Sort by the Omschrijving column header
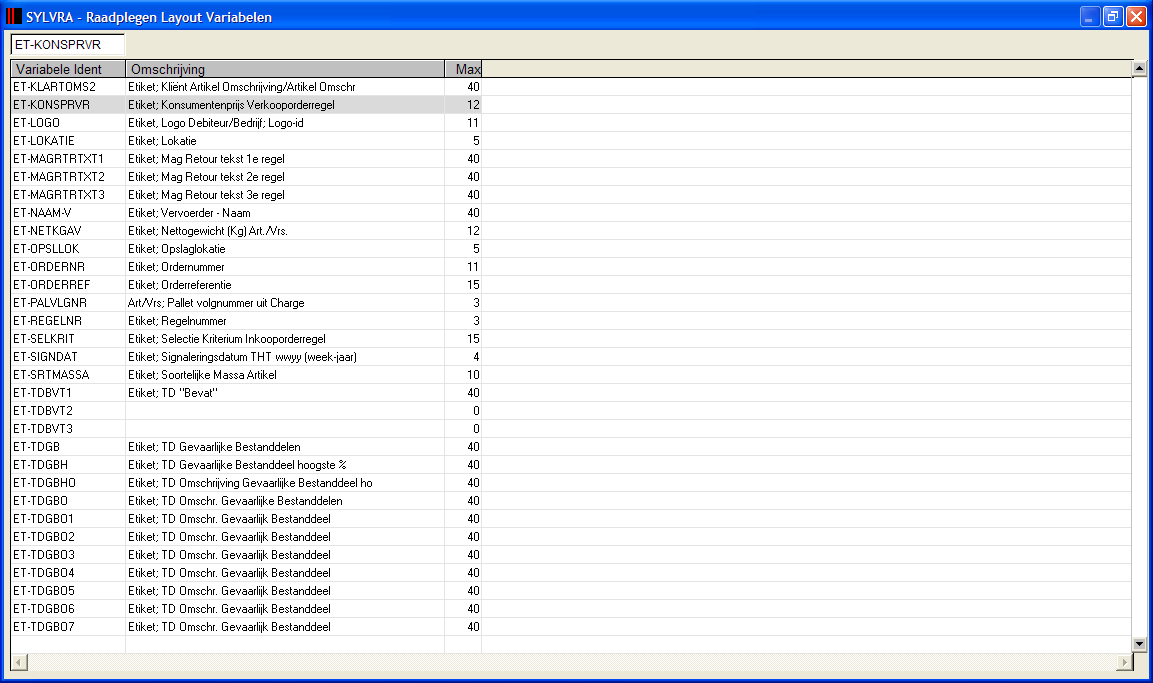This screenshot has height=683, width=1153. click(285, 69)
